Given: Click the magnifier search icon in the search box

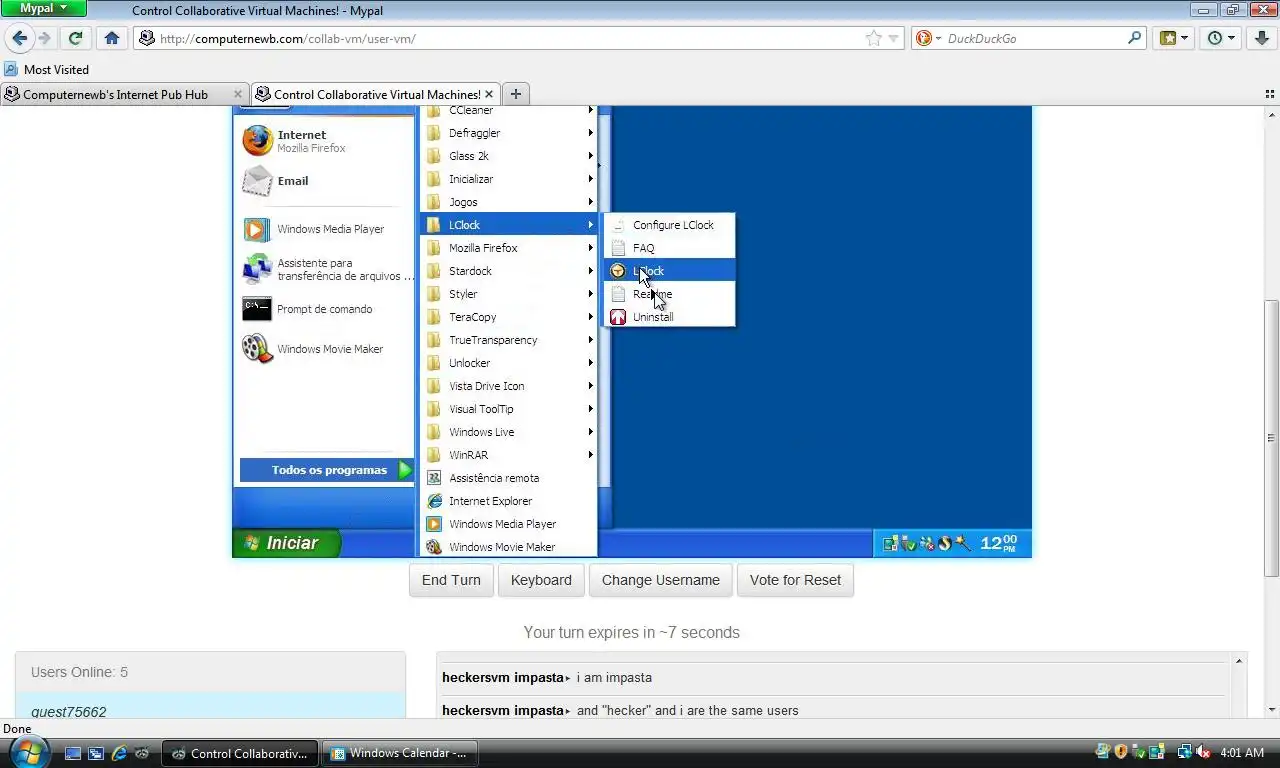Looking at the screenshot, I should (1135, 38).
